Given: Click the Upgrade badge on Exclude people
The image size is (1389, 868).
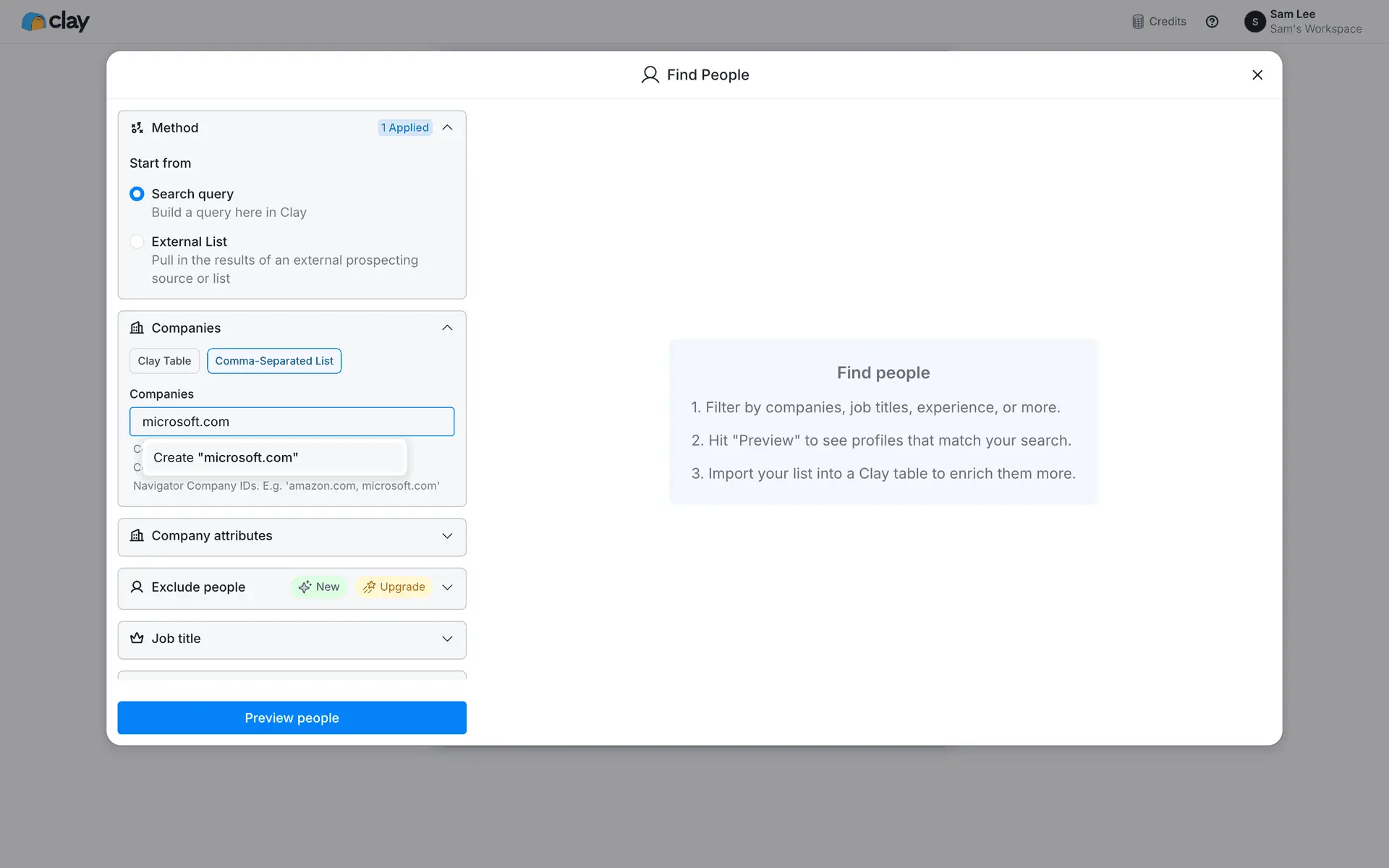Looking at the screenshot, I should [x=394, y=587].
